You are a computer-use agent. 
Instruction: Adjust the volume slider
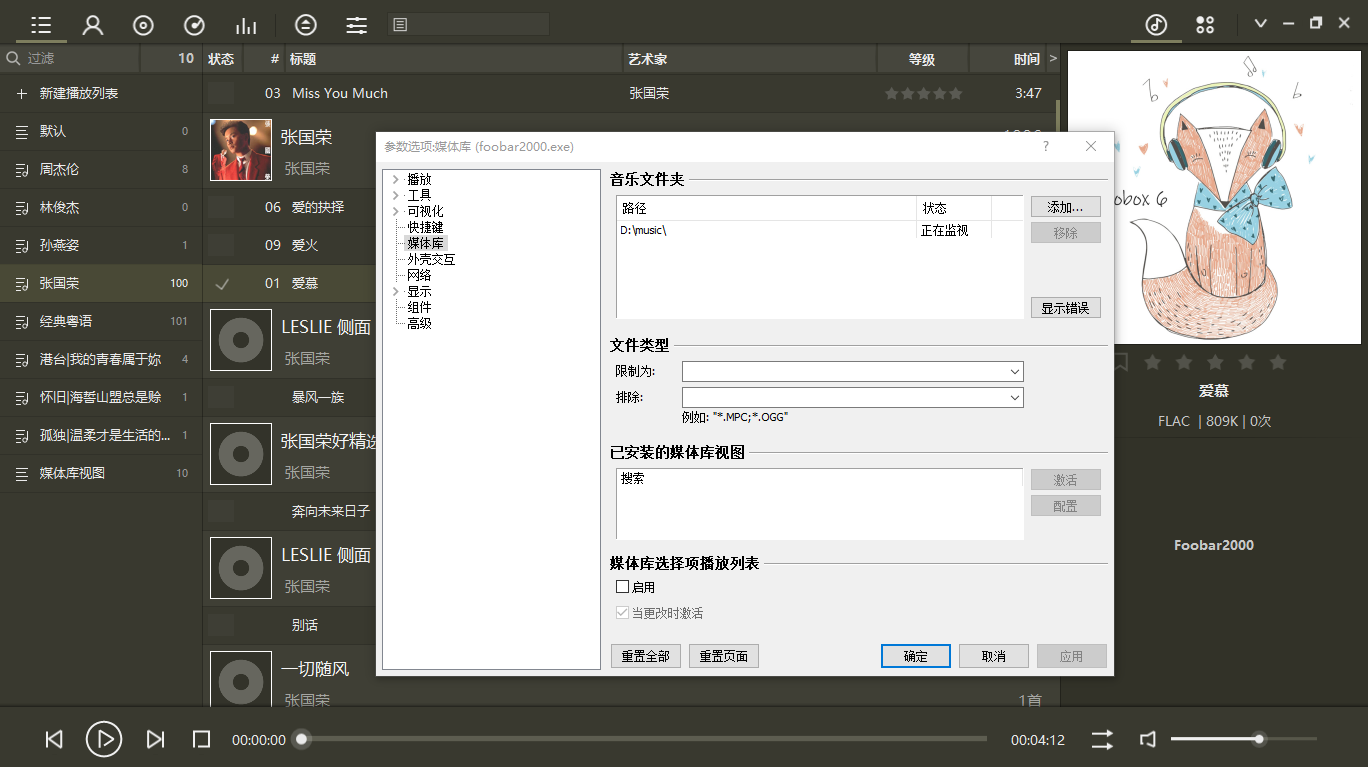[1244, 739]
